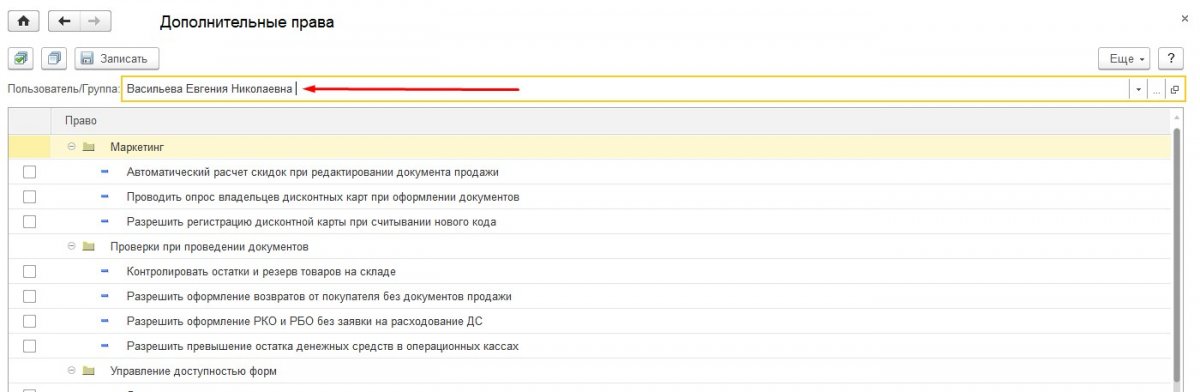This screenshot has width=1200, height=392.
Task: Open the selected user with the open icon
Action: coord(1175,90)
